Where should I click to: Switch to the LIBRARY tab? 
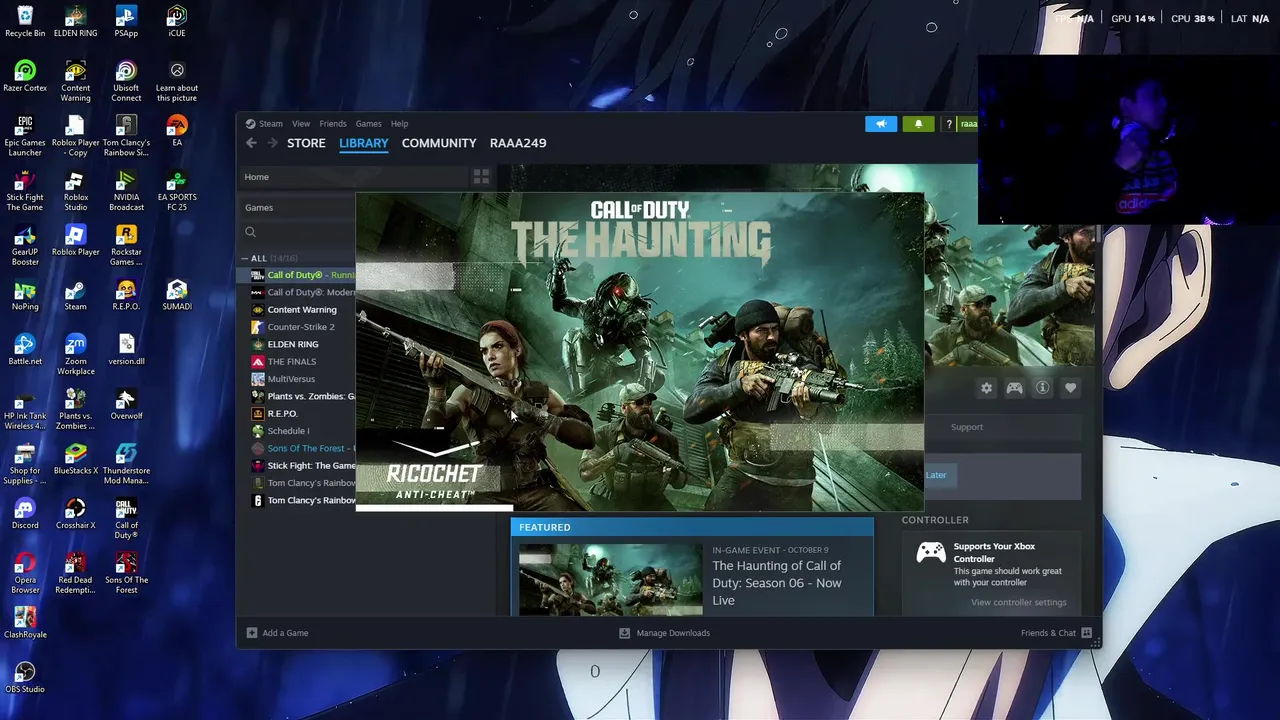[364, 143]
